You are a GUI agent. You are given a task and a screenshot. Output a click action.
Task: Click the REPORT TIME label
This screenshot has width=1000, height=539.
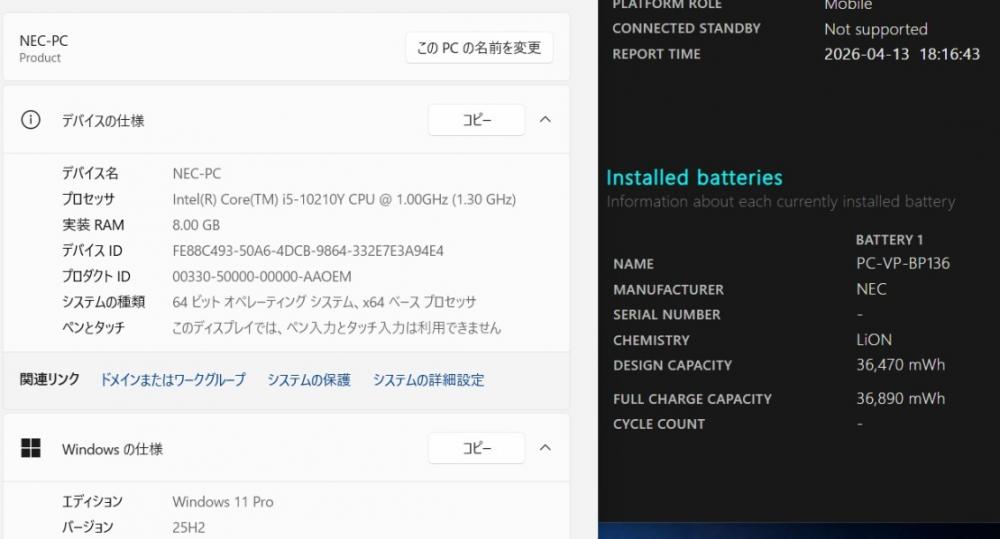coord(656,54)
